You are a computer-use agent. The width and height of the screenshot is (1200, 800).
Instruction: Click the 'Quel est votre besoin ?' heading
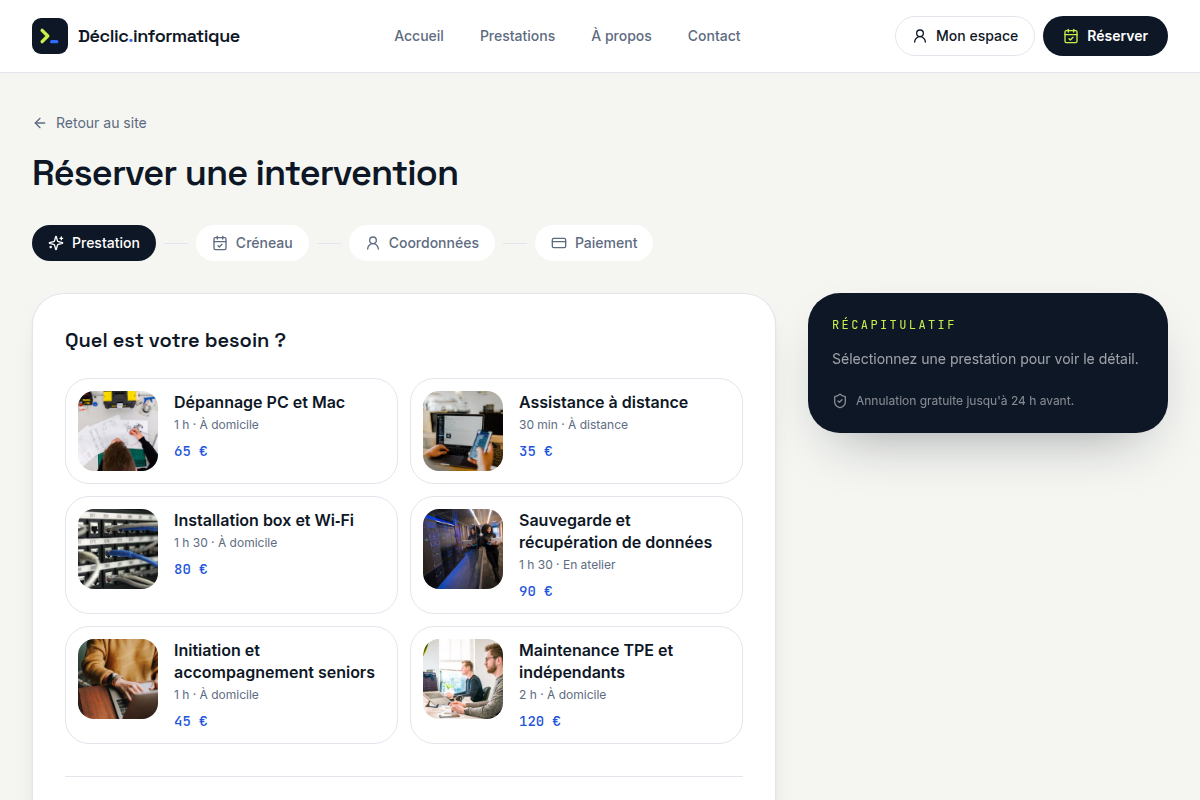[175, 341]
